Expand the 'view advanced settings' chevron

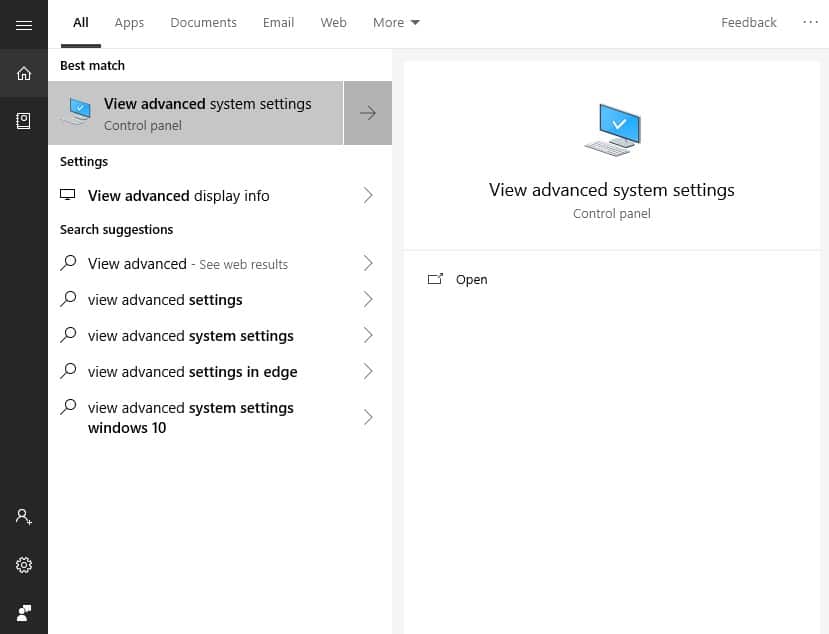[x=368, y=299]
